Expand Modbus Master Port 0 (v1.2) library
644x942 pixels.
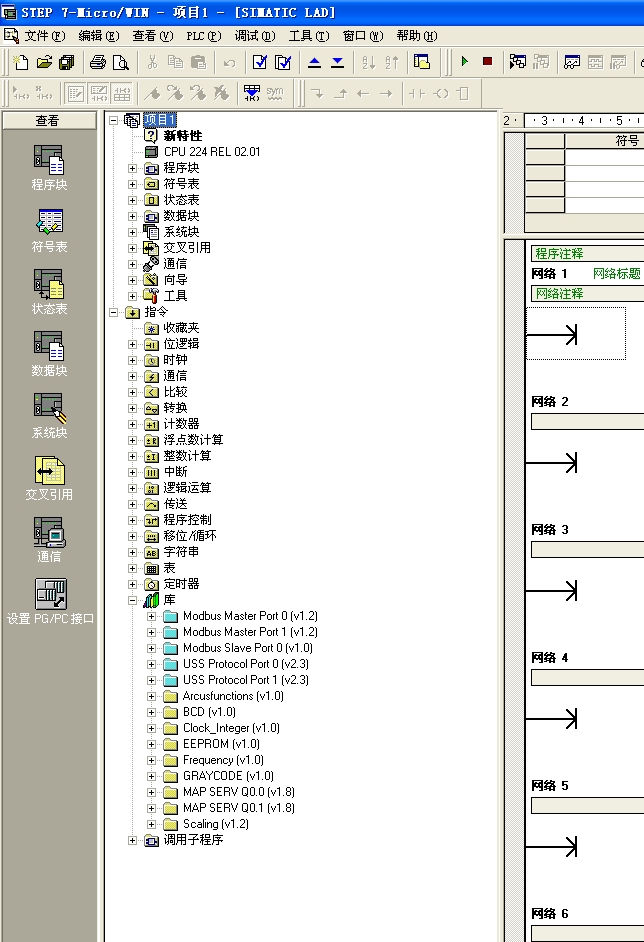(x=151, y=616)
